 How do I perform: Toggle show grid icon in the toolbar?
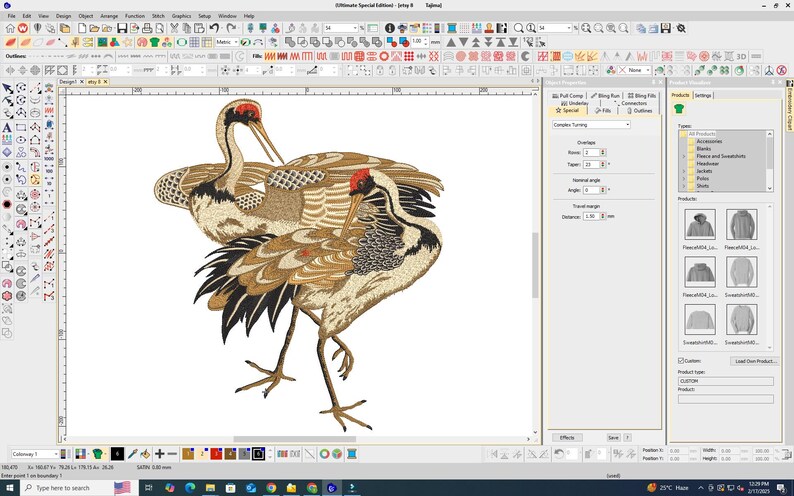[194, 42]
